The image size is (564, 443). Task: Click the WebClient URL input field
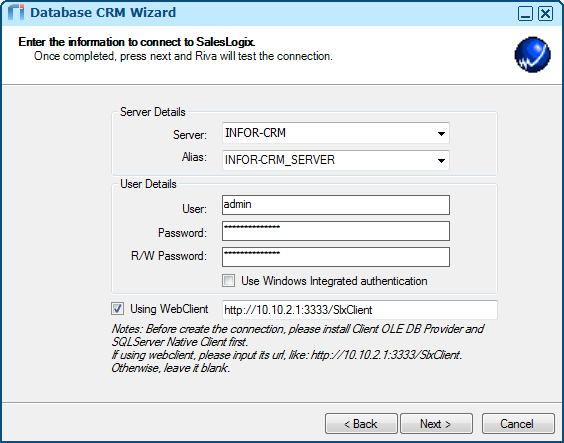coord(360,310)
